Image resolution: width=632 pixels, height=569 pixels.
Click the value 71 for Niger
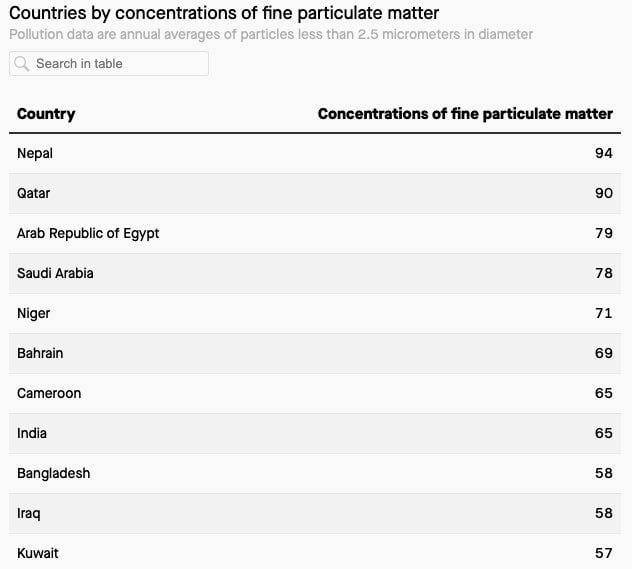click(x=604, y=314)
